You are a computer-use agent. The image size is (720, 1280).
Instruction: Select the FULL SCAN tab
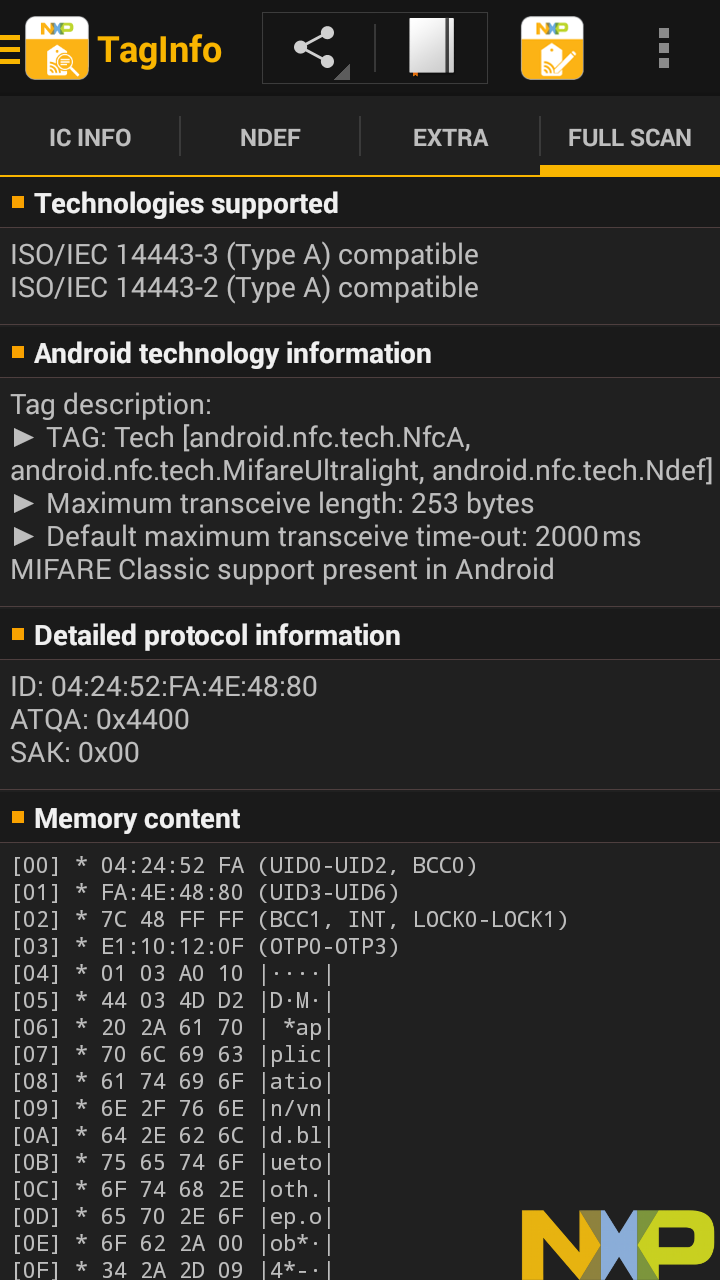(630, 138)
